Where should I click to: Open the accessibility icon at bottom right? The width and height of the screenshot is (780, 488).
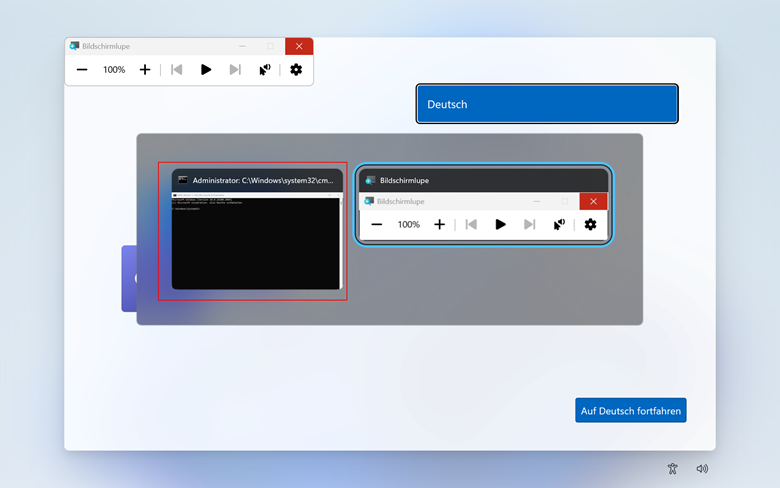click(x=674, y=468)
